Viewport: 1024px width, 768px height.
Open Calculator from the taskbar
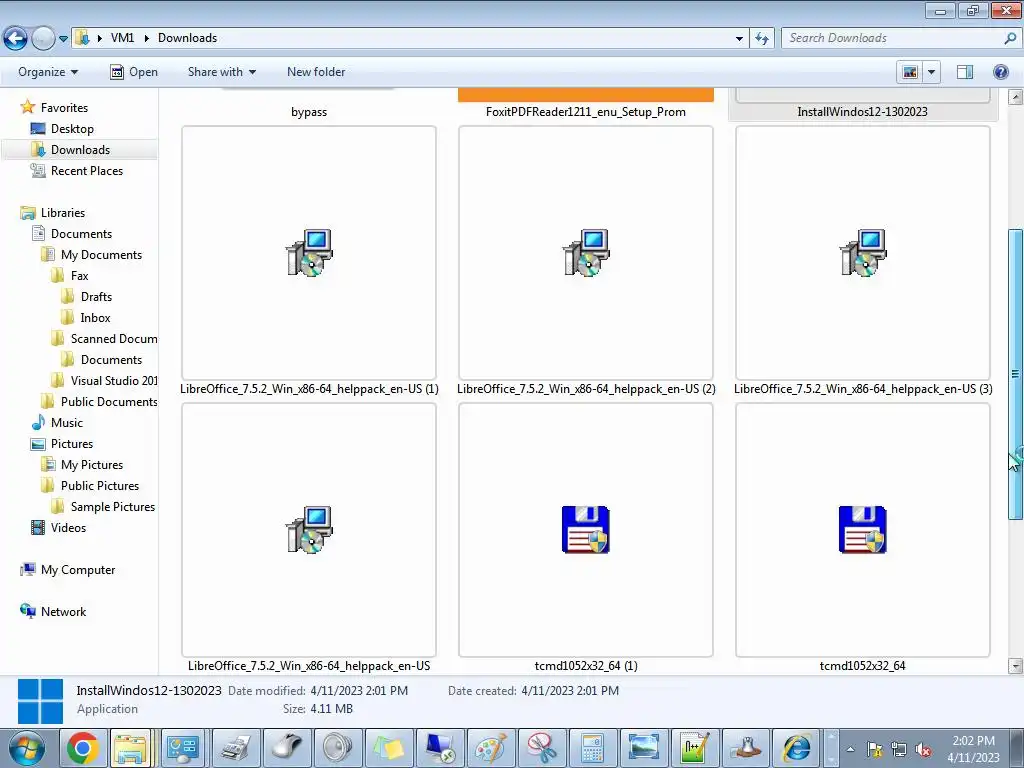click(592, 748)
